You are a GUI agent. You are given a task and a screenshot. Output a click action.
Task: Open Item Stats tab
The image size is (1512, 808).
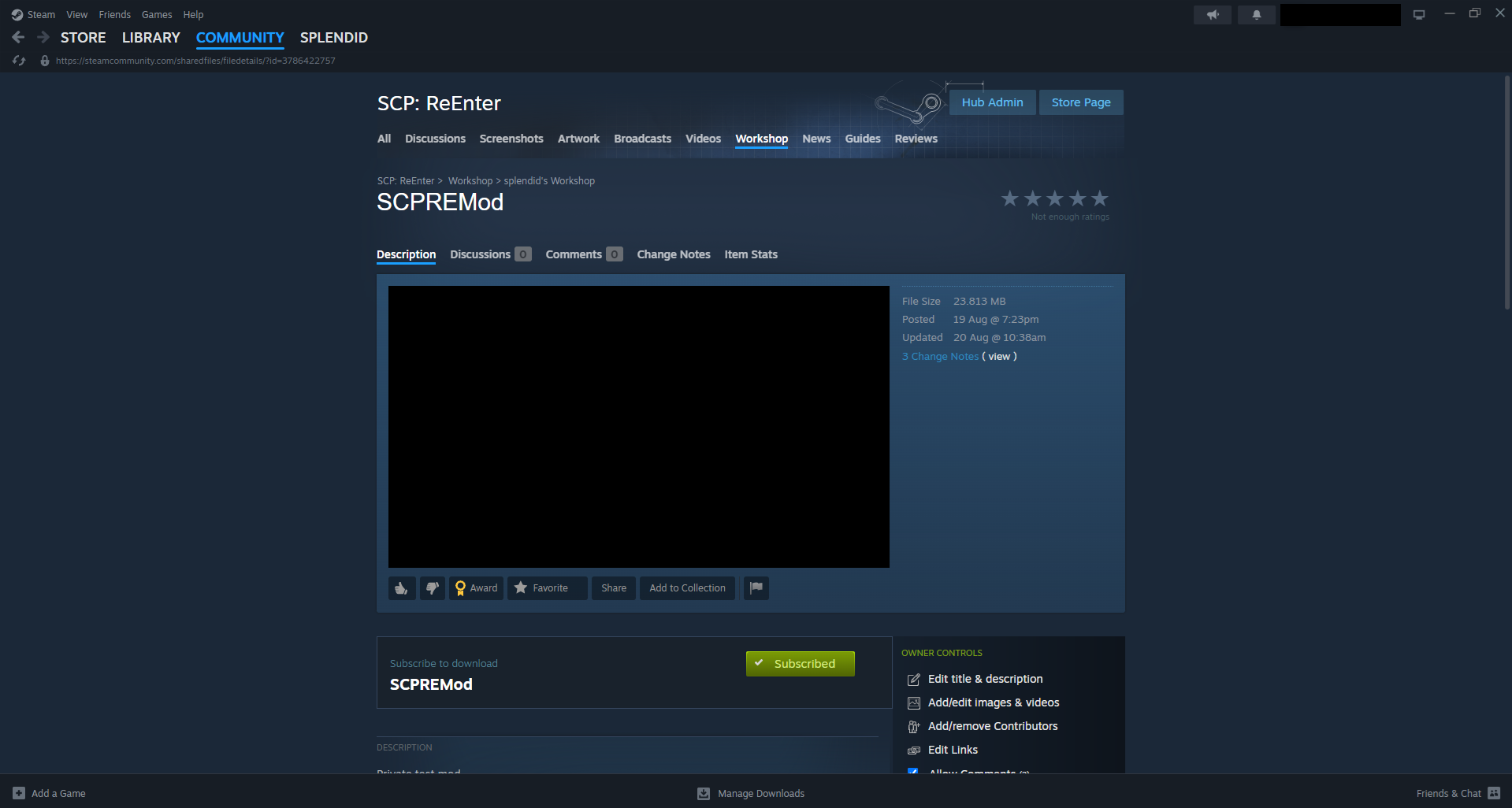click(751, 254)
